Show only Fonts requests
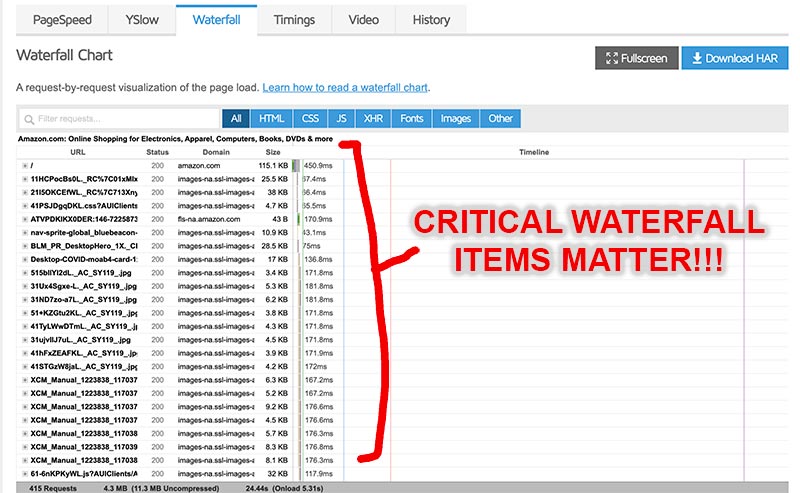The image size is (800, 493). point(411,118)
